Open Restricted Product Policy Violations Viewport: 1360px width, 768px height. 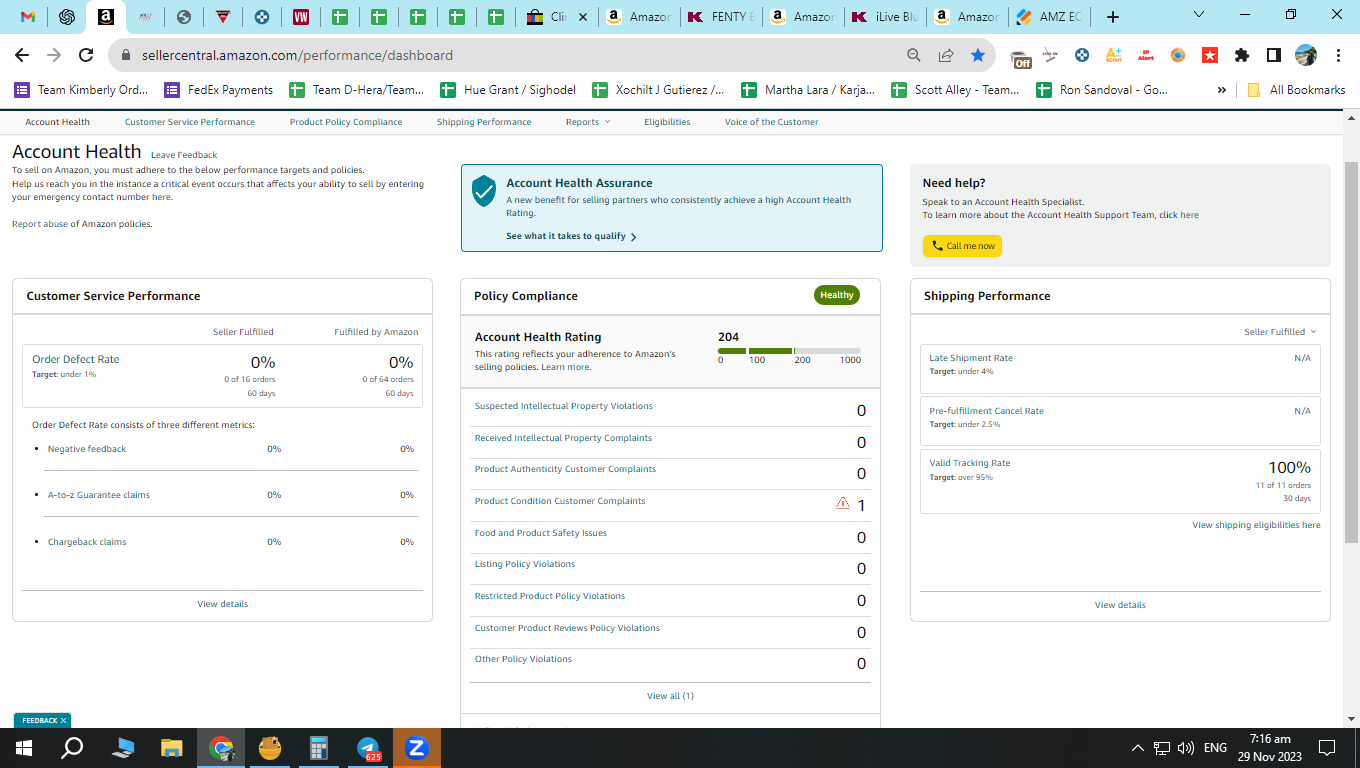pyautogui.click(x=550, y=596)
